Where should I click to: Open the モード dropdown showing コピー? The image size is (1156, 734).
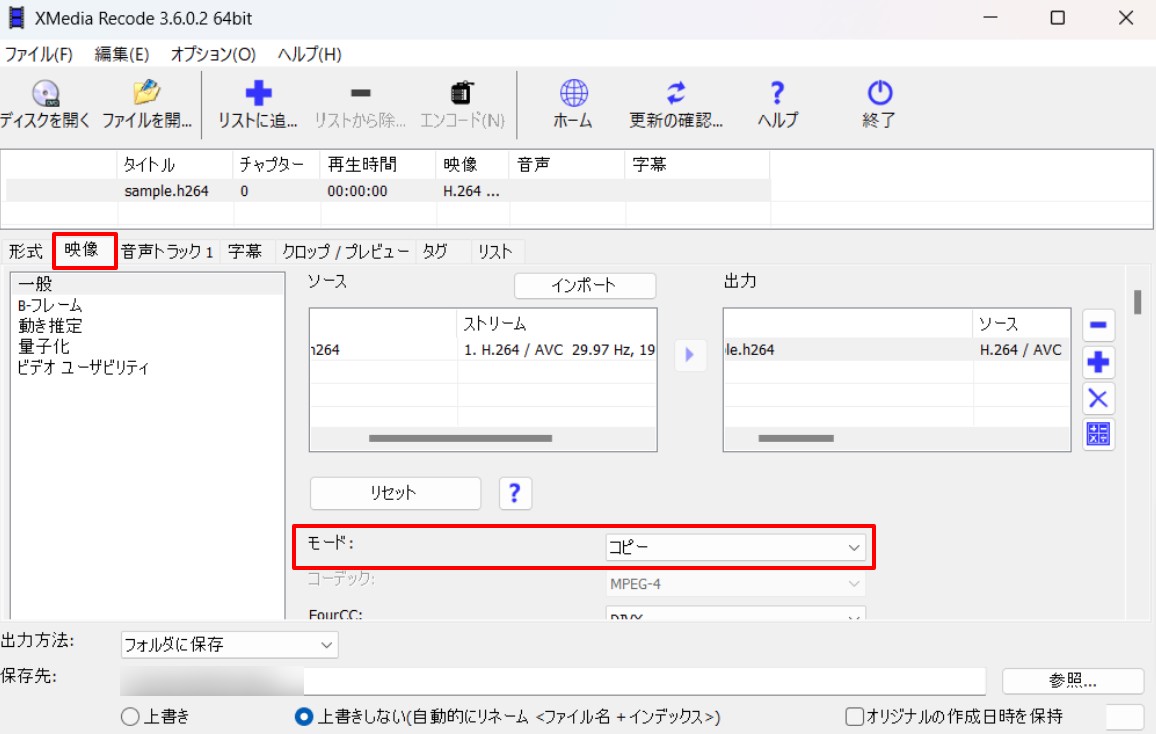[735, 548]
